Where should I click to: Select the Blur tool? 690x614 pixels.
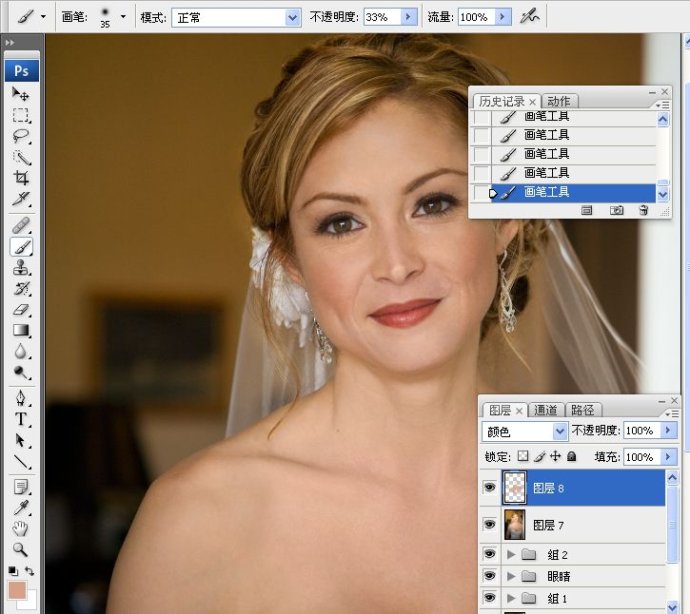pyautogui.click(x=20, y=351)
